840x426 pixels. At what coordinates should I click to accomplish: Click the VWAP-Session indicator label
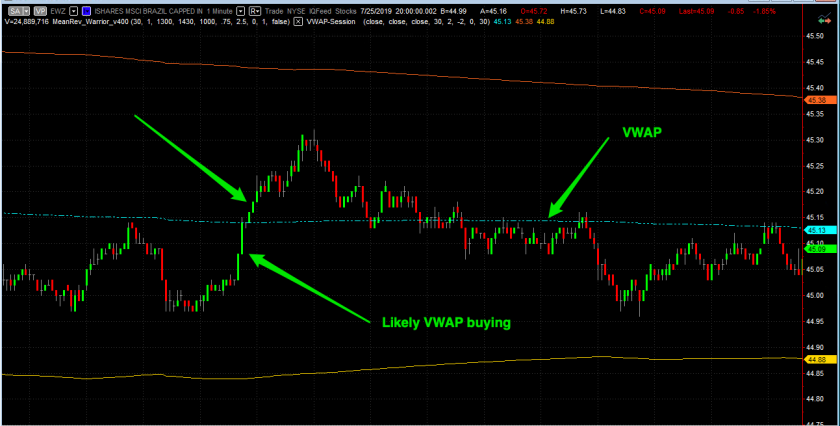coord(331,22)
